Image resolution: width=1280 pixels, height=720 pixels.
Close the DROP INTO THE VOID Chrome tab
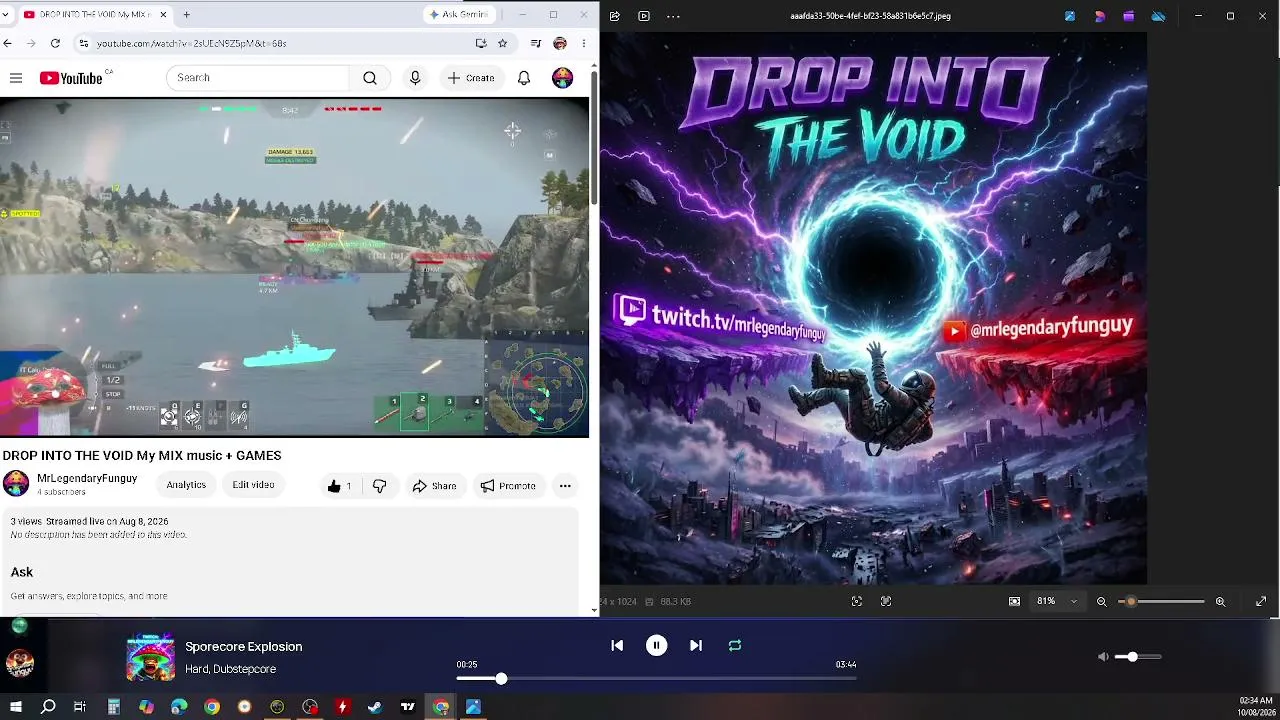pos(163,15)
